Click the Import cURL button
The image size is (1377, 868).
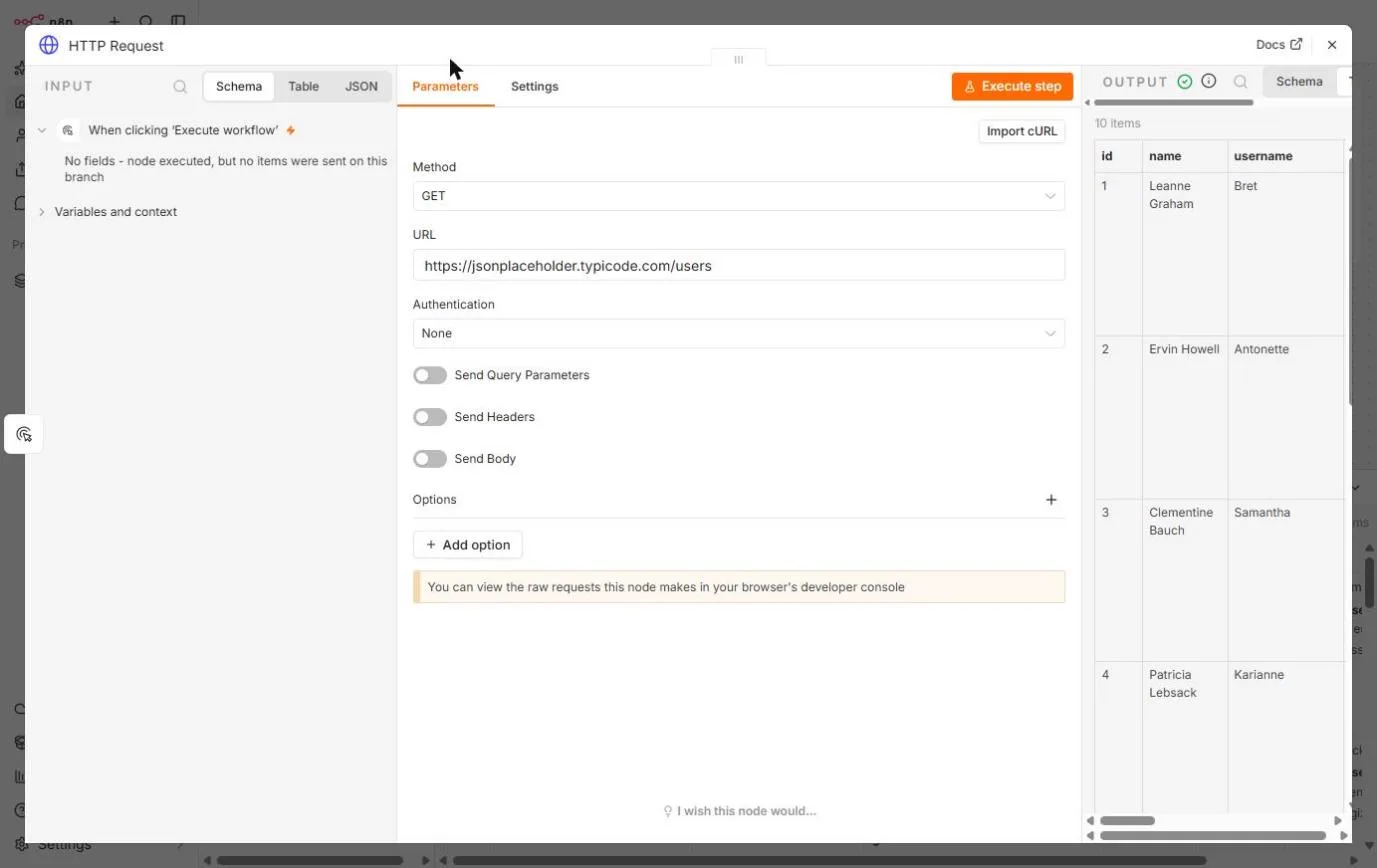coord(1021,131)
